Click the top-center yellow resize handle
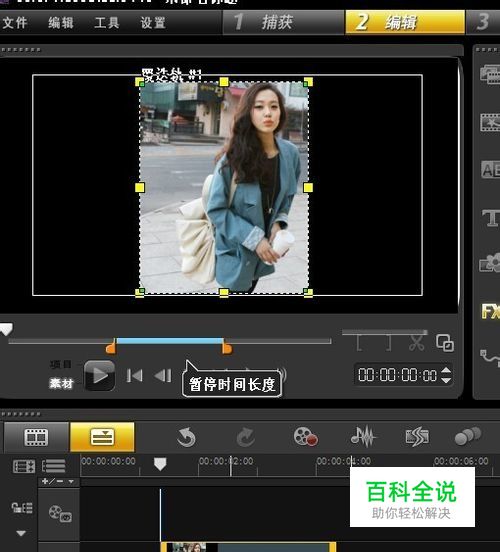This screenshot has width=500, height=552. (x=224, y=82)
